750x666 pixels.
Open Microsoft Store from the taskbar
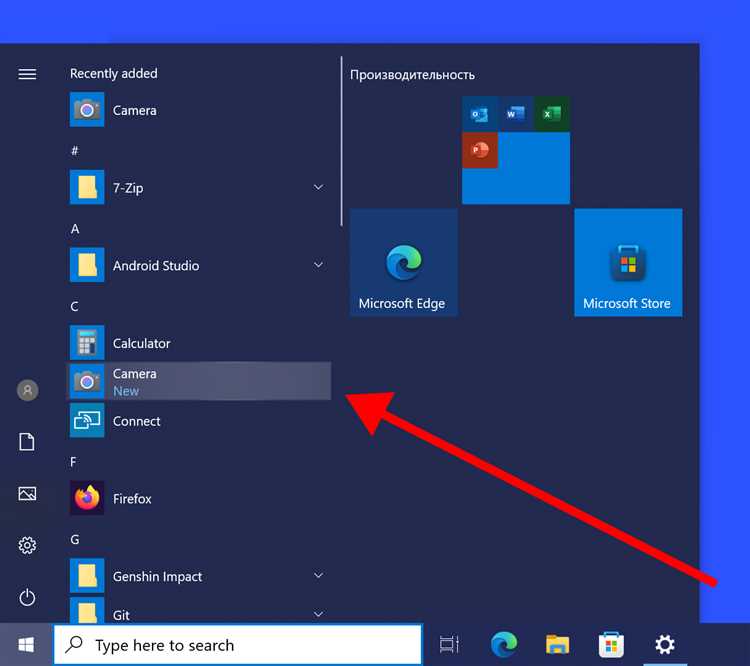point(611,644)
